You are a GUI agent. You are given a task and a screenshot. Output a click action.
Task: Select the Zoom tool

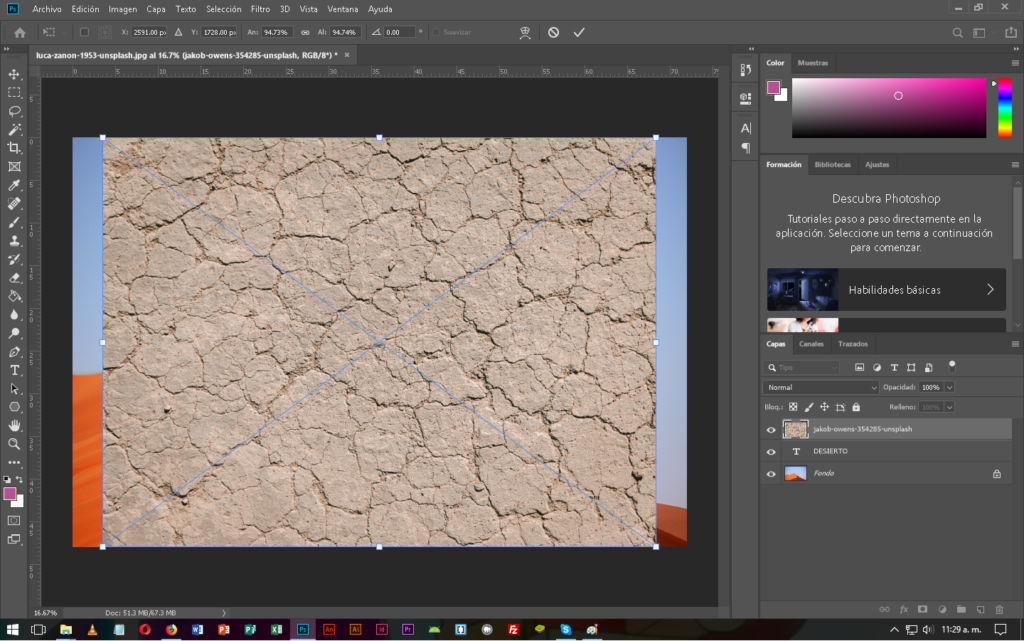(14, 444)
